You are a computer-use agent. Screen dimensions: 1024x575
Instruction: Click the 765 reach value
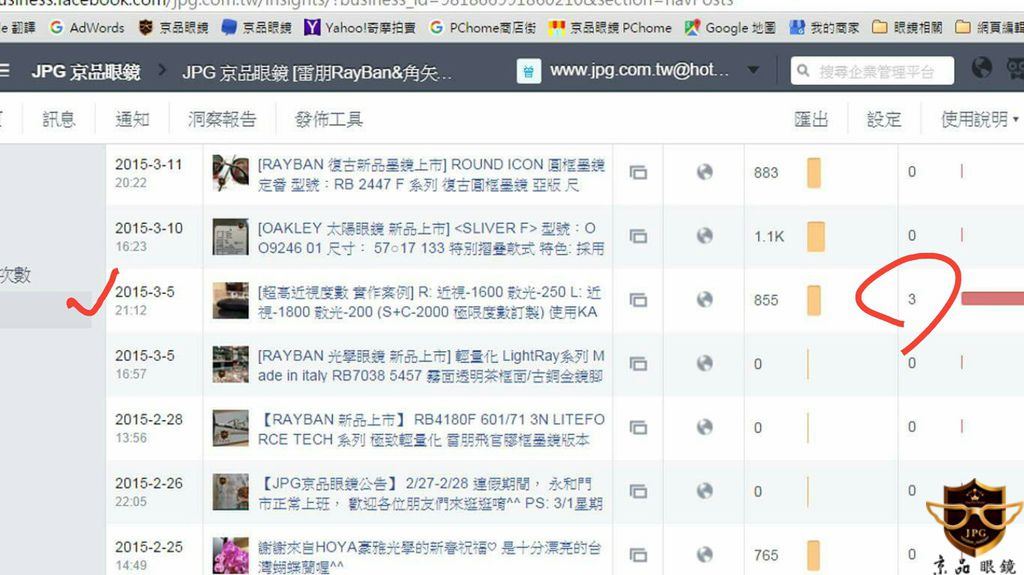pos(766,555)
